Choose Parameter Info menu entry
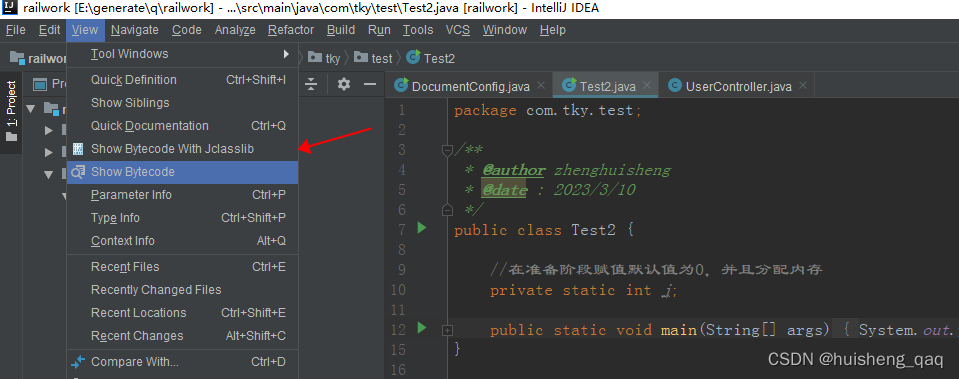This screenshot has height=379, width=959. pos(182,195)
